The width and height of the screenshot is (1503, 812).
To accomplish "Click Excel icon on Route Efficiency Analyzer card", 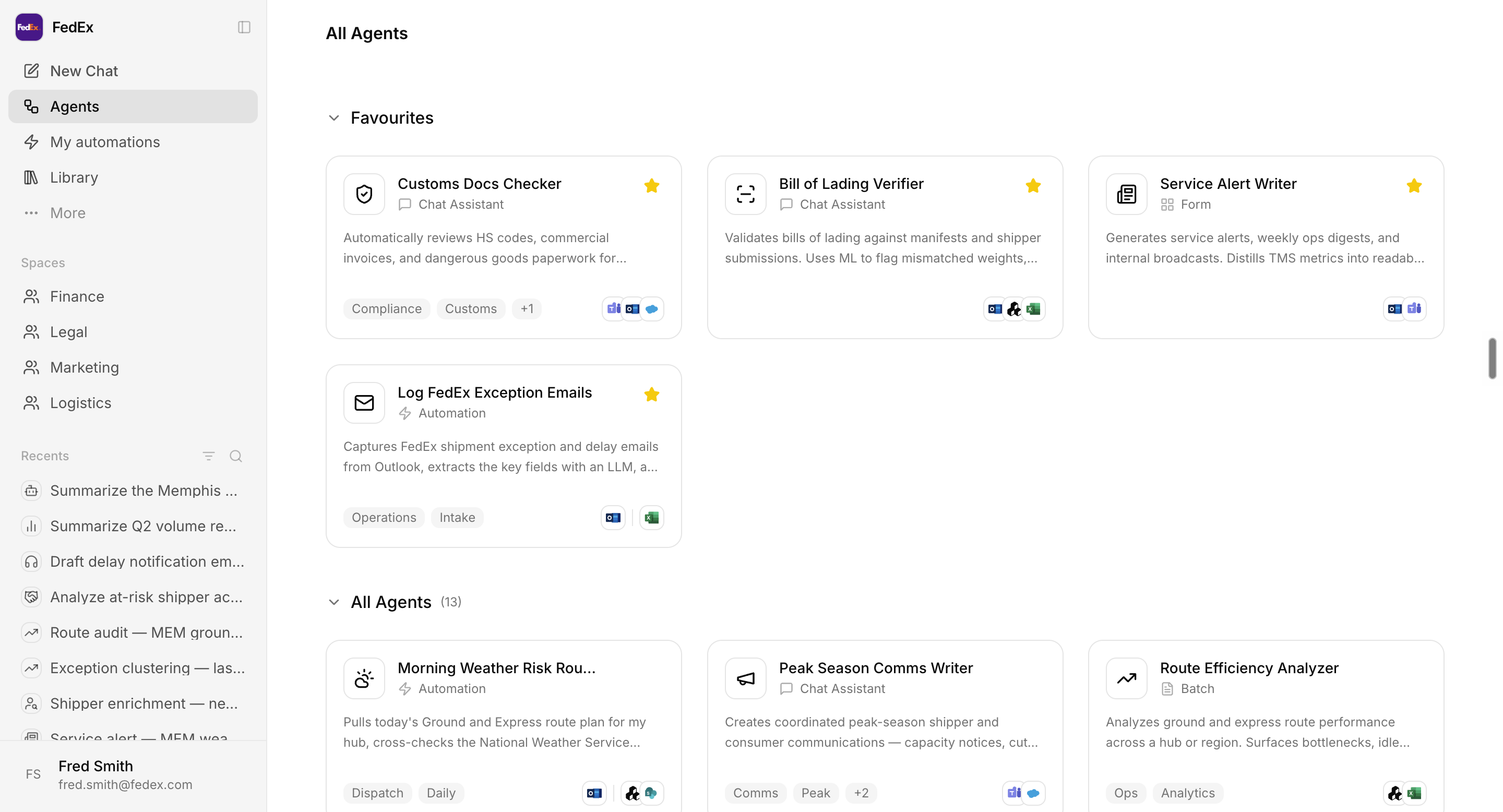I will tap(1414, 793).
